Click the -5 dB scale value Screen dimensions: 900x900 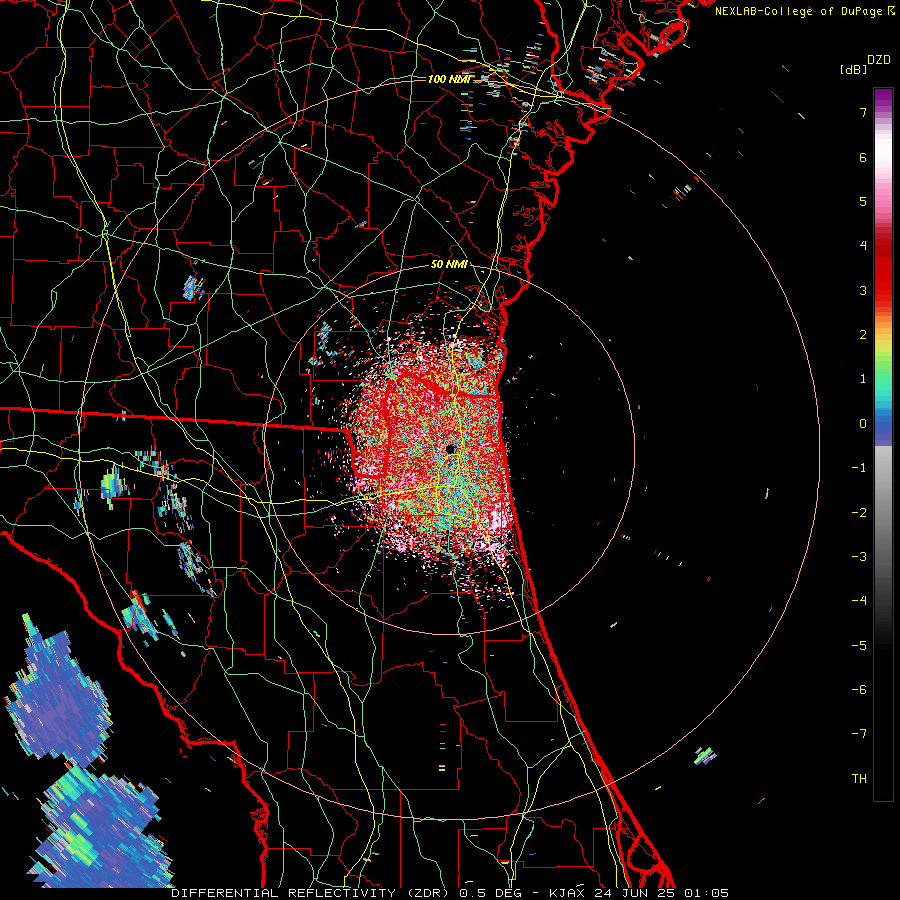point(859,646)
